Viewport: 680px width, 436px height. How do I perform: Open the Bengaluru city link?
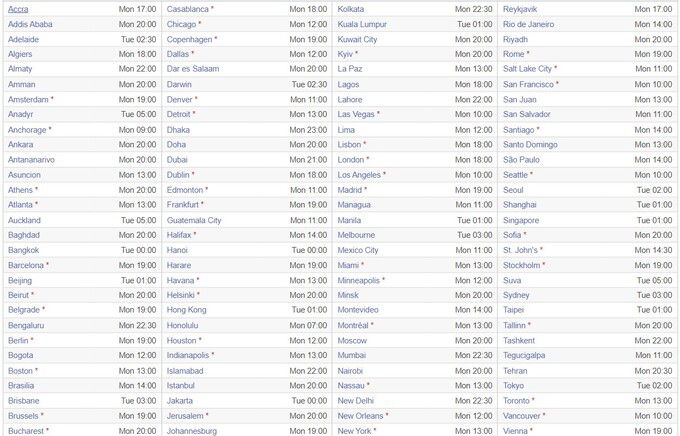point(26,325)
